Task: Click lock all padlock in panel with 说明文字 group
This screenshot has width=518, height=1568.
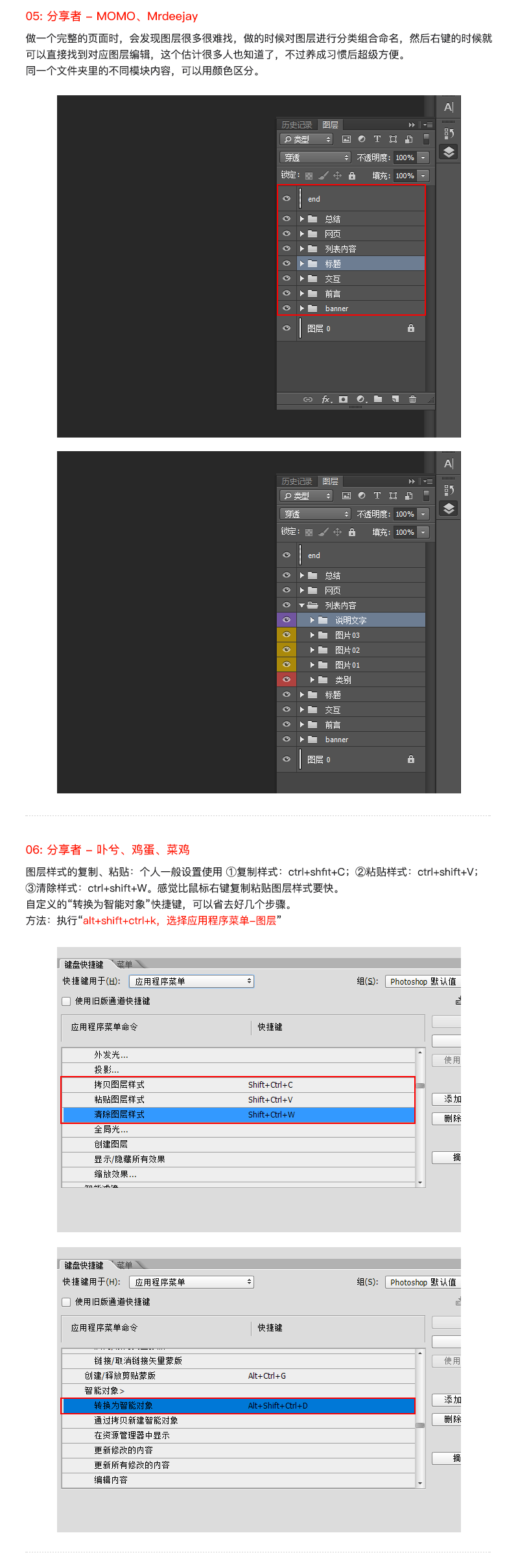Action: click(x=352, y=532)
